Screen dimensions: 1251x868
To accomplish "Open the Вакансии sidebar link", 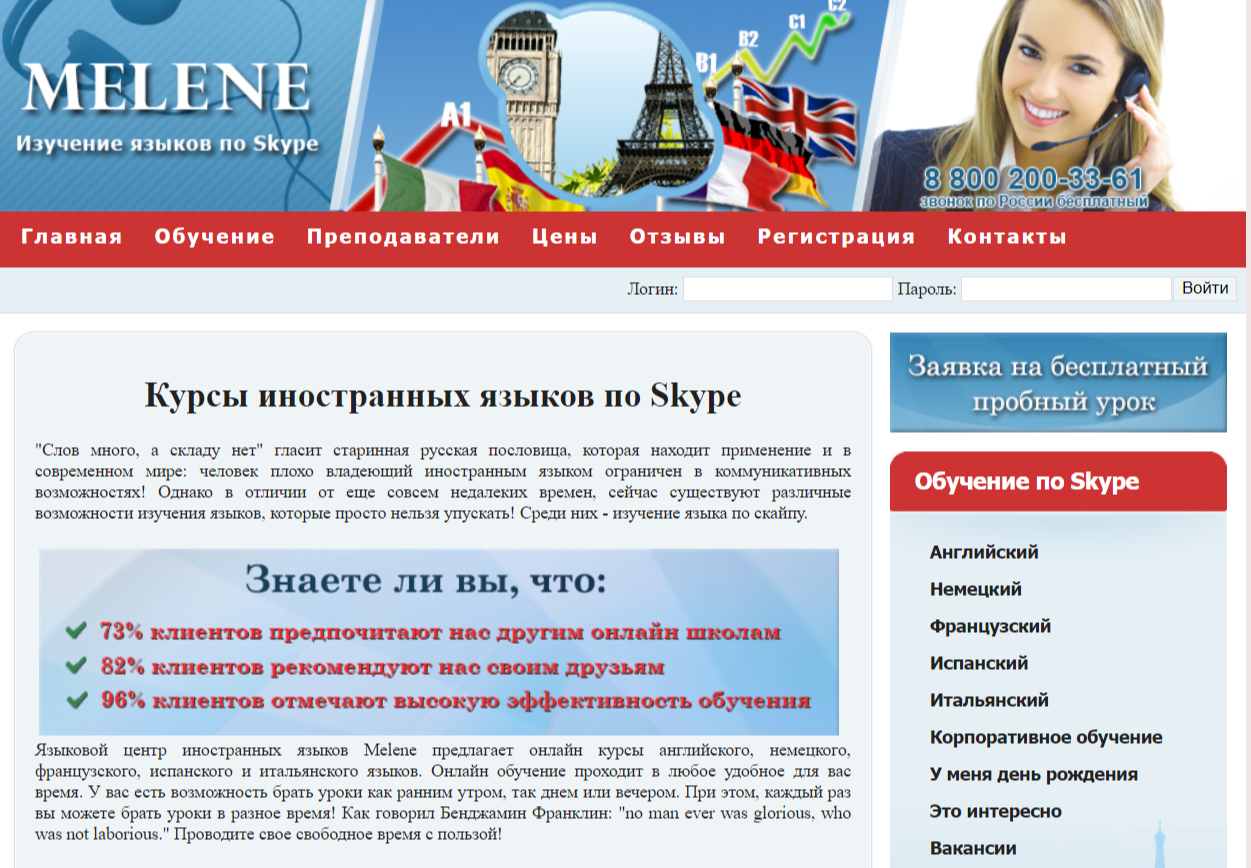I will 973,848.
